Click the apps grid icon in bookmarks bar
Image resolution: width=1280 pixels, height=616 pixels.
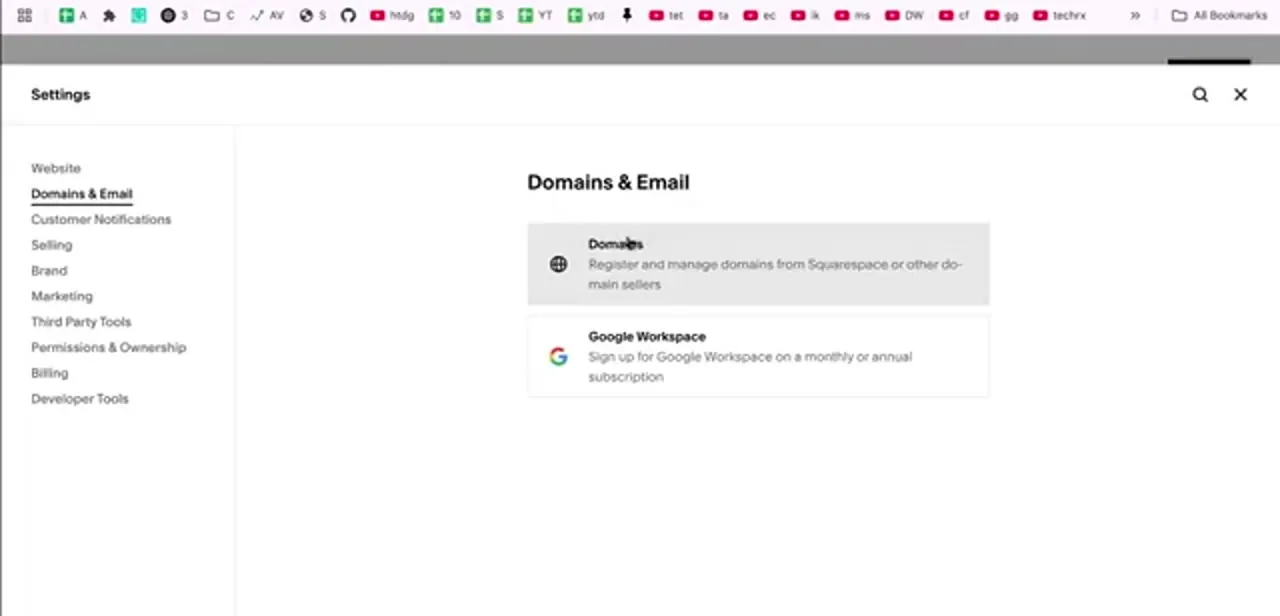tap(25, 15)
